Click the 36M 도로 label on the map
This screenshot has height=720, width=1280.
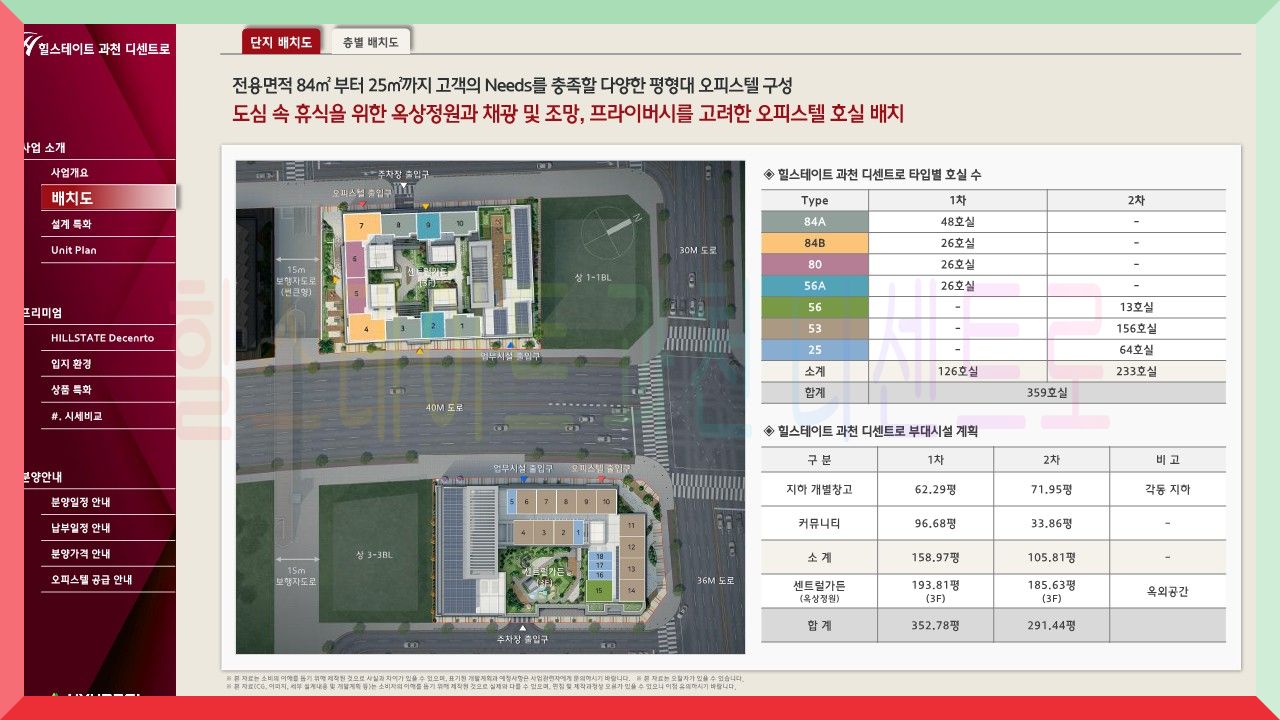[714, 580]
